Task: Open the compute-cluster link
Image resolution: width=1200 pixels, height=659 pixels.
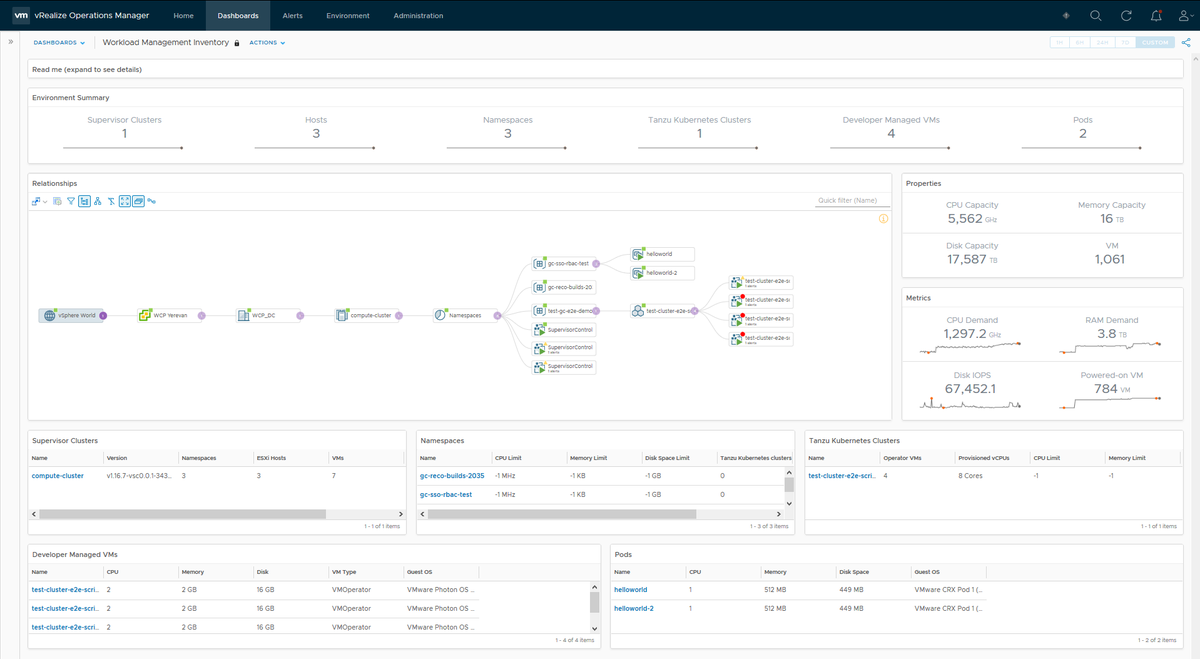Action: [x=58, y=476]
